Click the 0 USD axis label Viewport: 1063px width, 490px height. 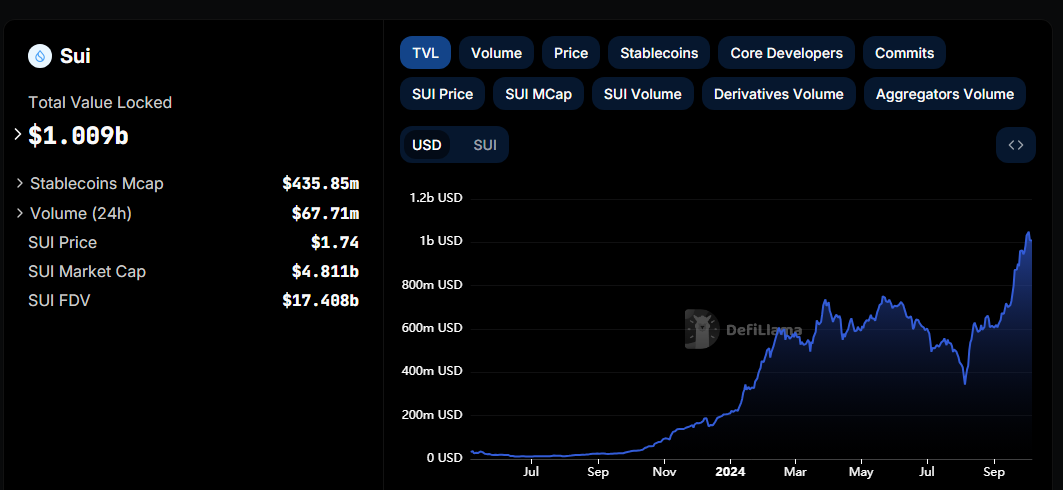pos(445,458)
